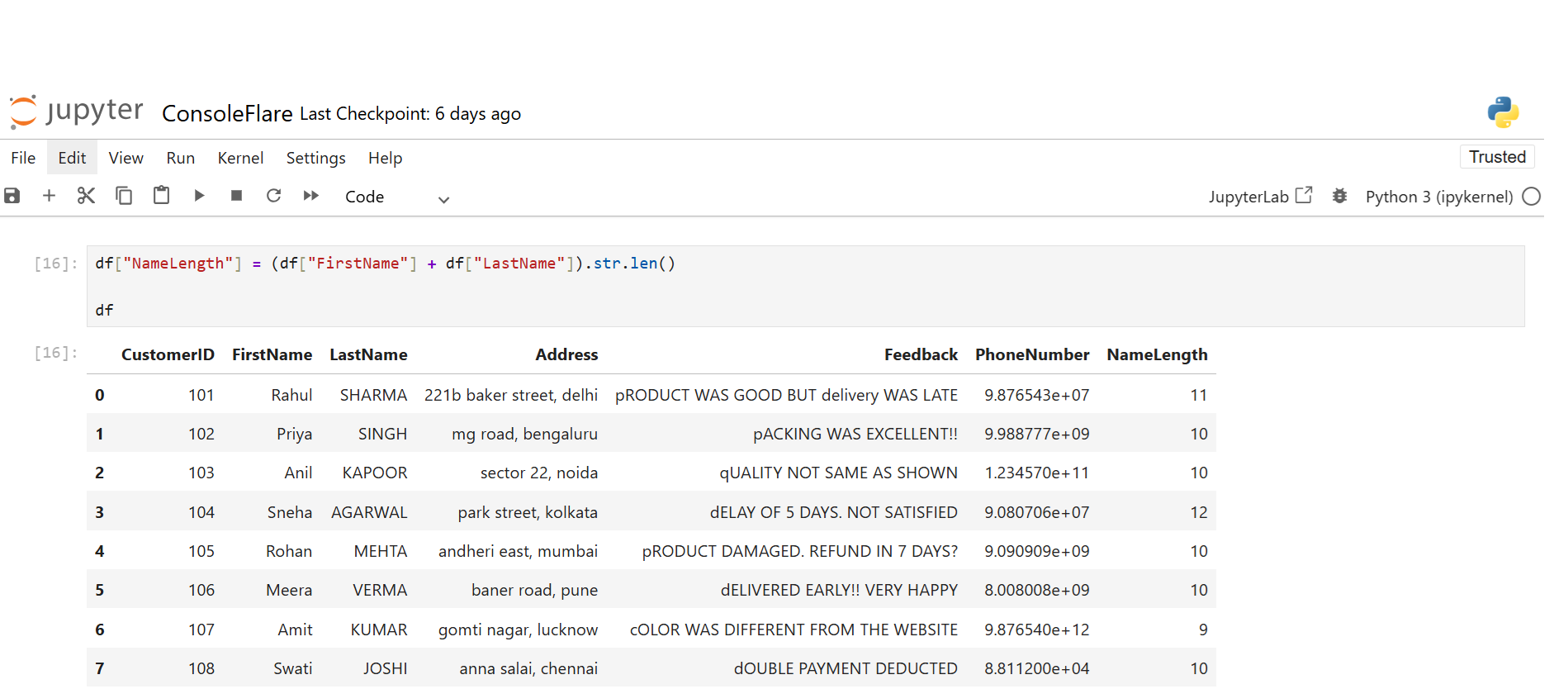The height and width of the screenshot is (689, 1568).
Task: Restart kernel and run all cells icon
Action: 310,196
